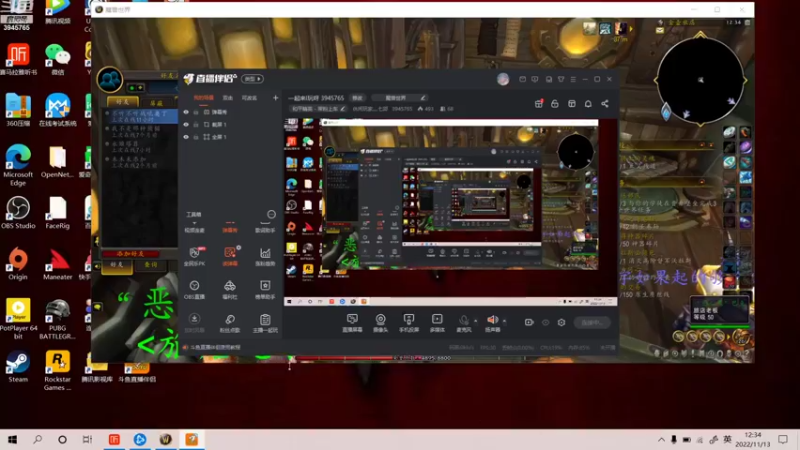Click the live preview thumbnail in Douyu

tap(451, 212)
